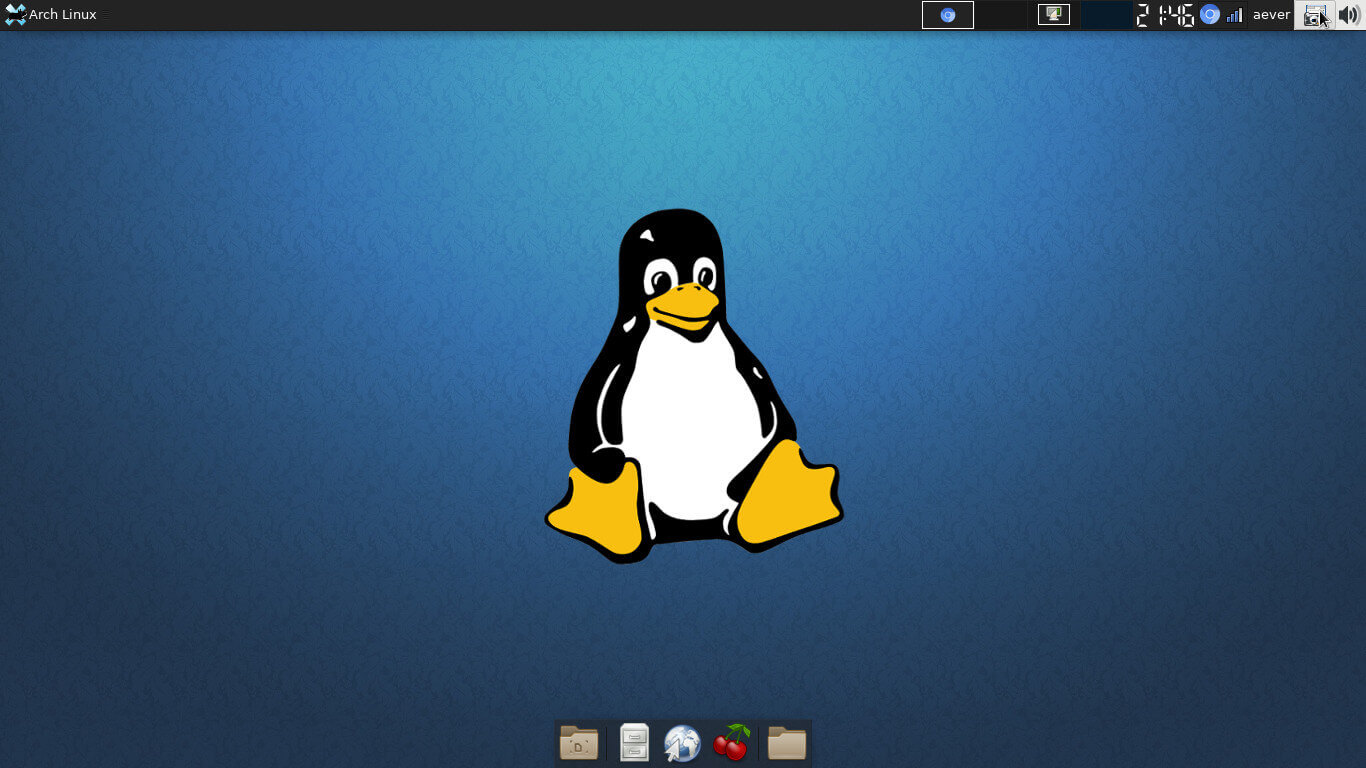Open the home folder from dock
The image size is (1366, 768).
(579, 743)
